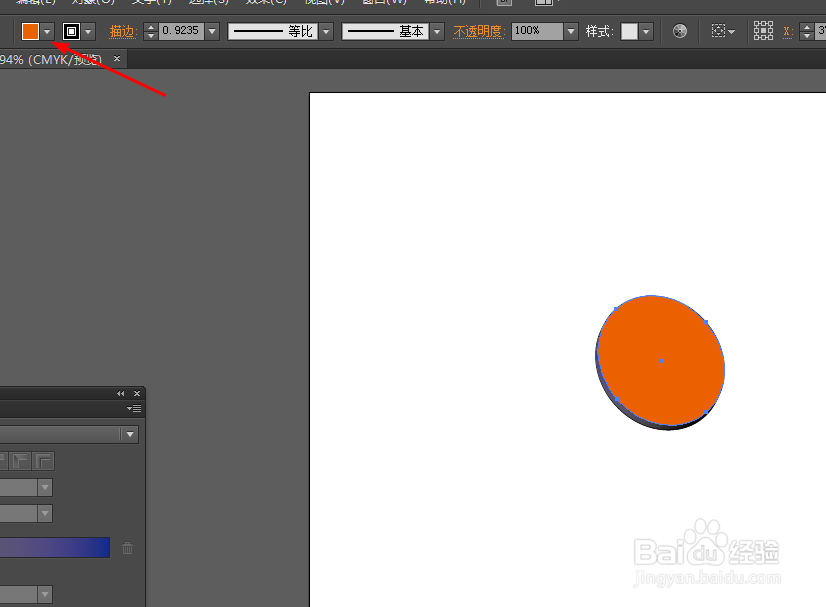The height and width of the screenshot is (607, 826).
Task: Click the Recolor Artwork wheel icon
Action: (x=680, y=31)
